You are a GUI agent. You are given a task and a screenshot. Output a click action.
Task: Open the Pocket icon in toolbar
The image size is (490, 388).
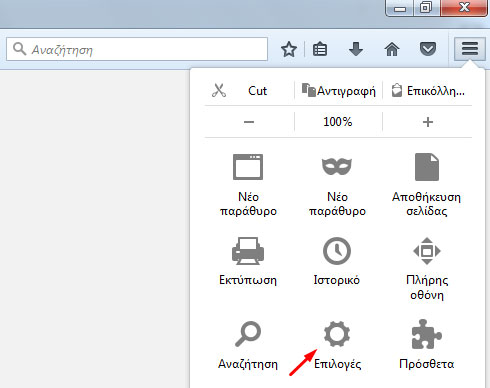coord(428,49)
